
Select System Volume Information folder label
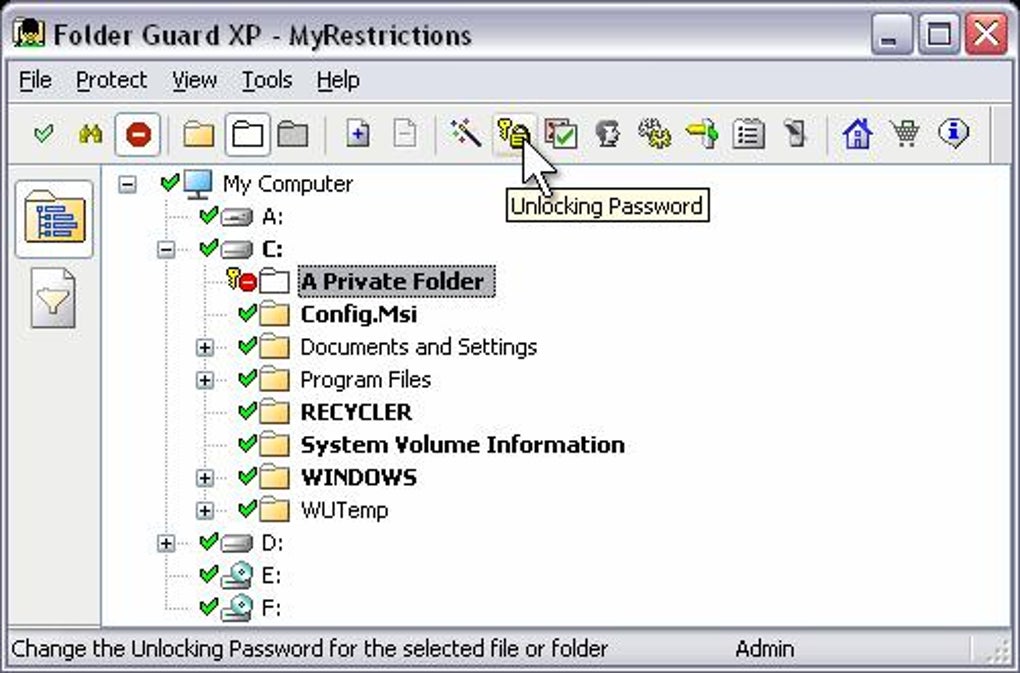pyautogui.click(x=463, y=445)
